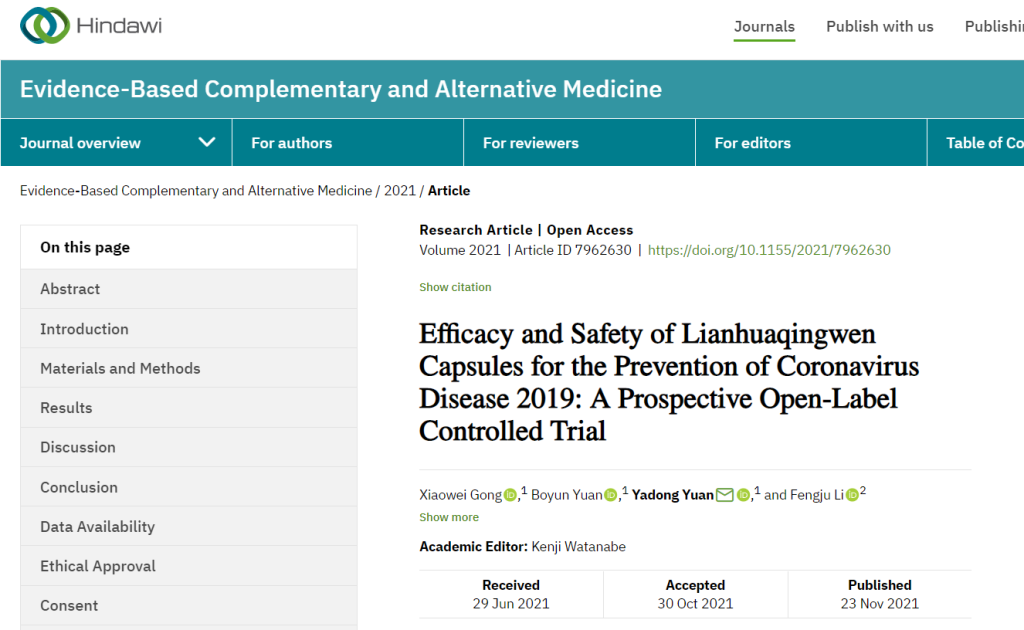Open the article DOI link
Image resolution: width=1024 pixels, height=630 pixels.
[x=769, y=250]
